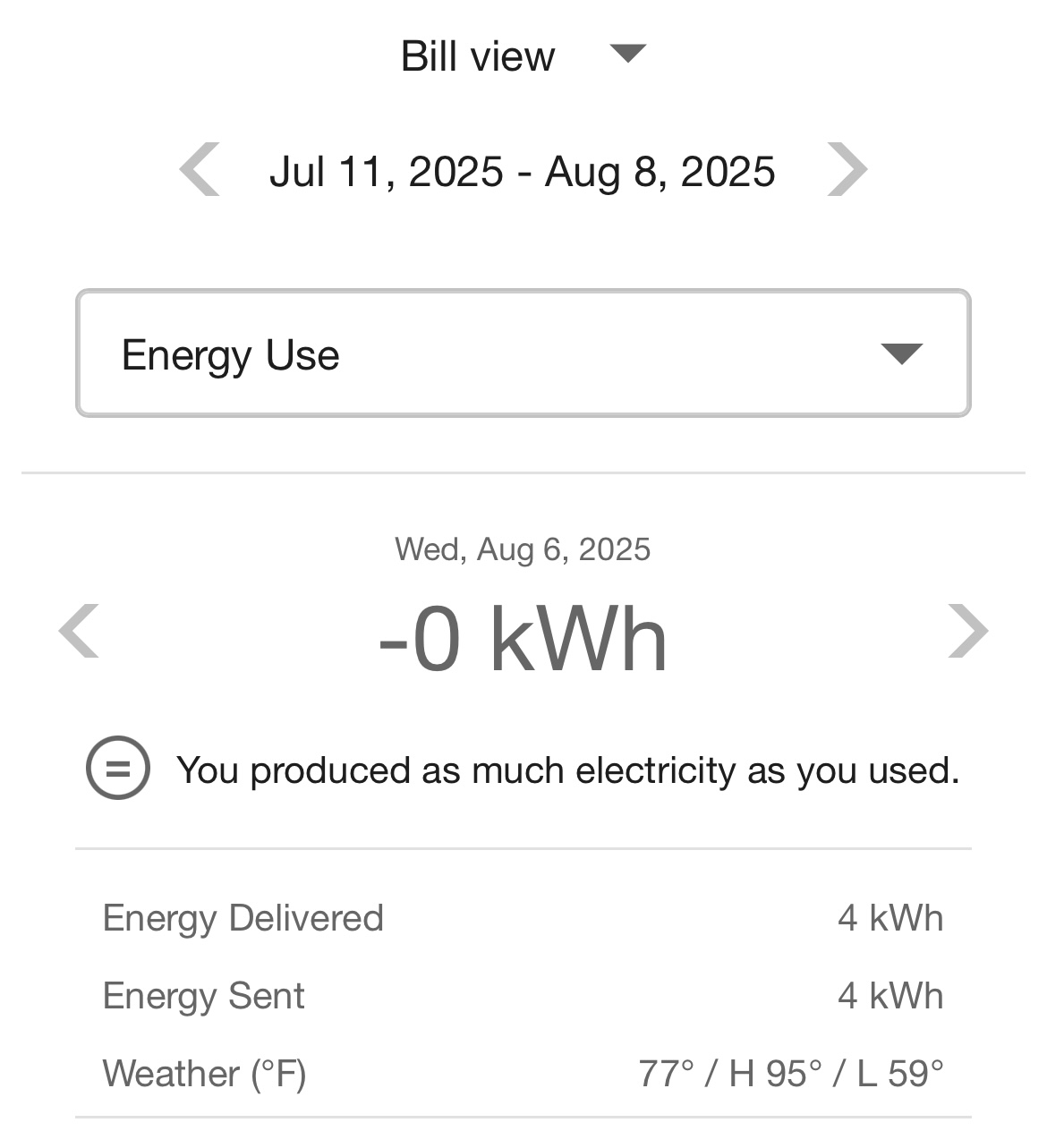Go to the next billing period
Image resolution: width=1047 pixels, height=1148 pixels.
(847, 169)
